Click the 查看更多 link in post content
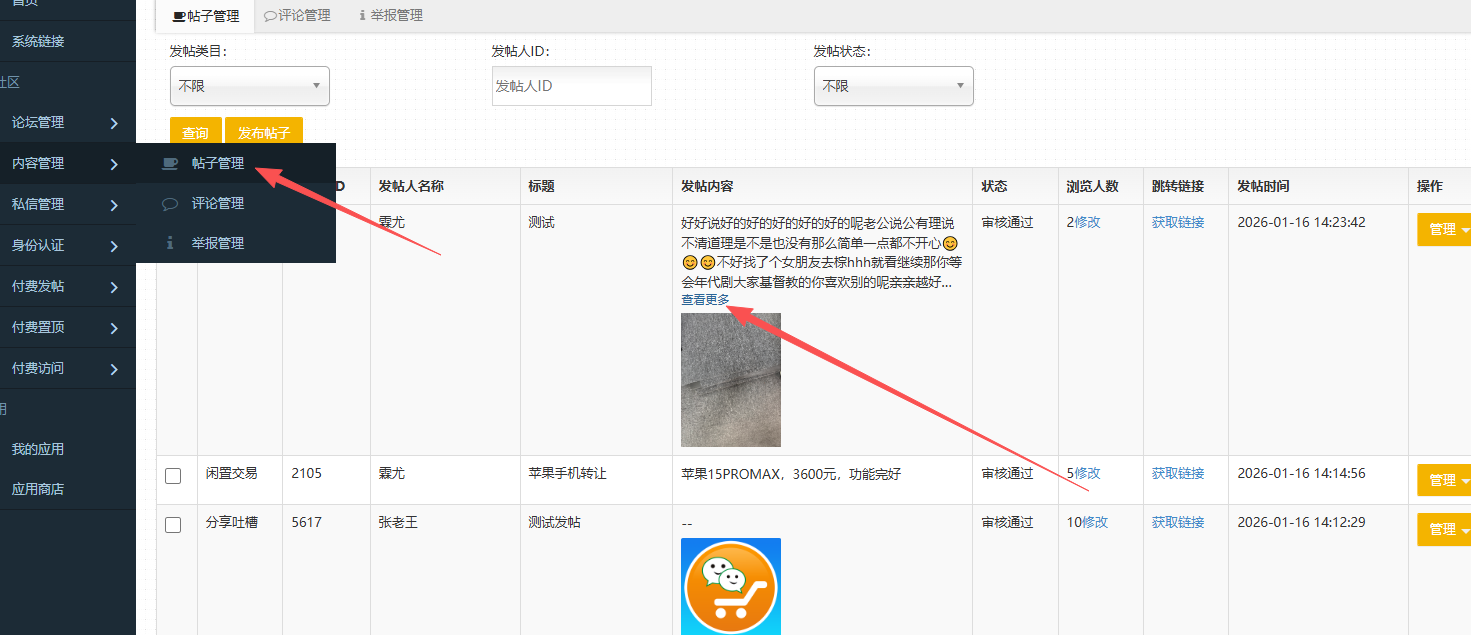The width and height of the screenshot is (1471, 635). 705,300
